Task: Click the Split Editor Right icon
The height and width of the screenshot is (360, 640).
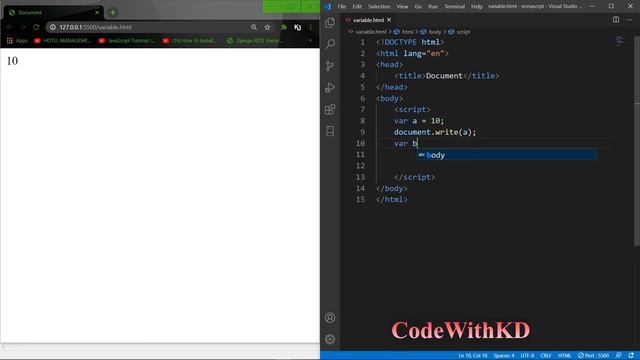Action: 616,20
